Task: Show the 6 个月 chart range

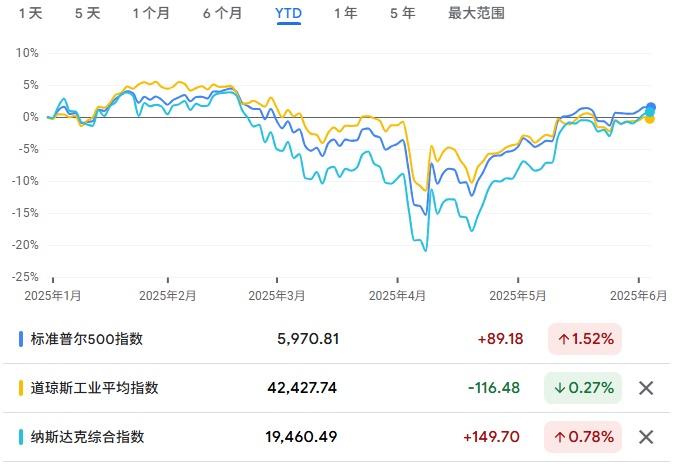Action: click(222, 14)
